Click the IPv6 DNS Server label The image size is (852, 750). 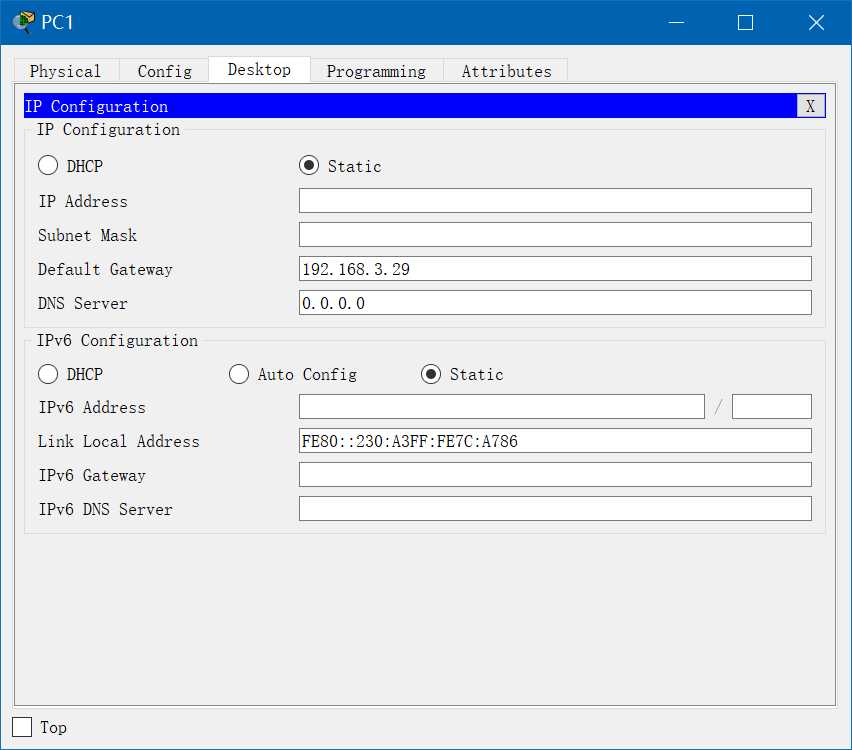pyautogui.click(x=105, y=509)
